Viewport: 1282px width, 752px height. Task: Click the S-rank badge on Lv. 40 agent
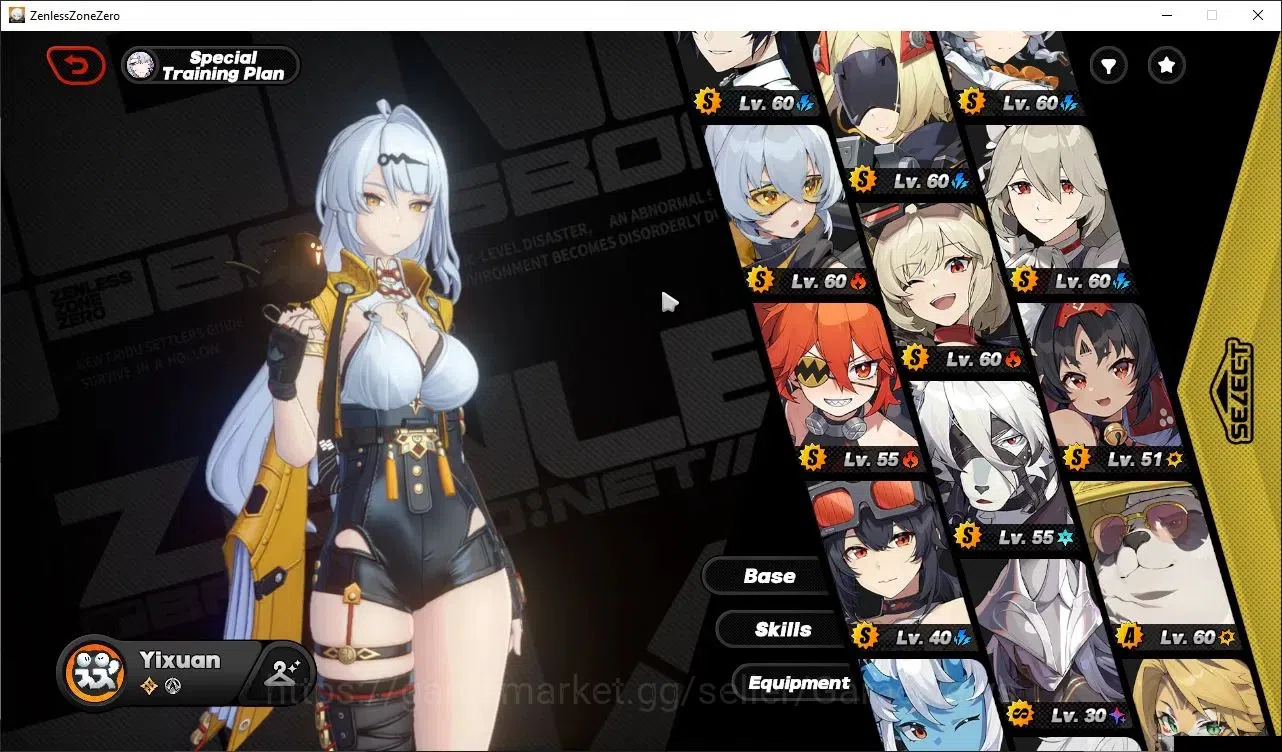tap(866, 637)
